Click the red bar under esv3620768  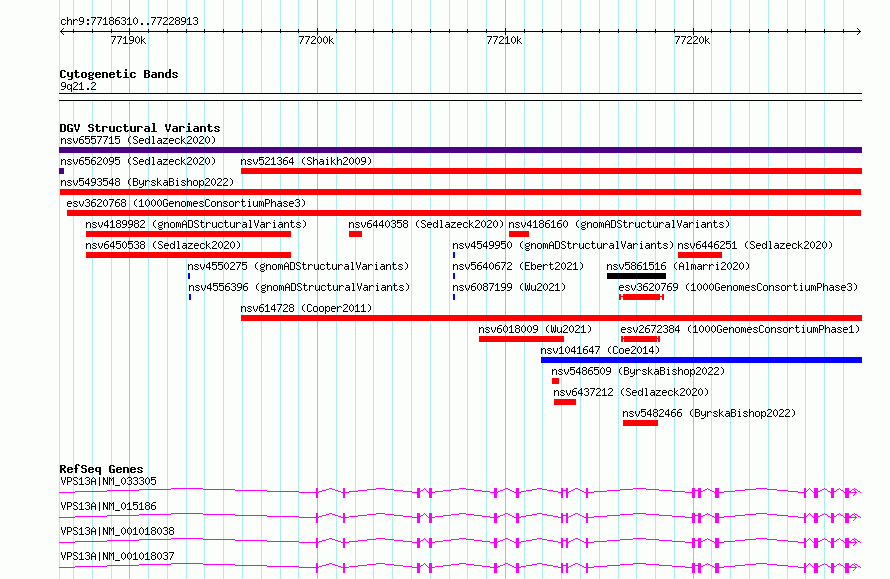click(464, 213)
